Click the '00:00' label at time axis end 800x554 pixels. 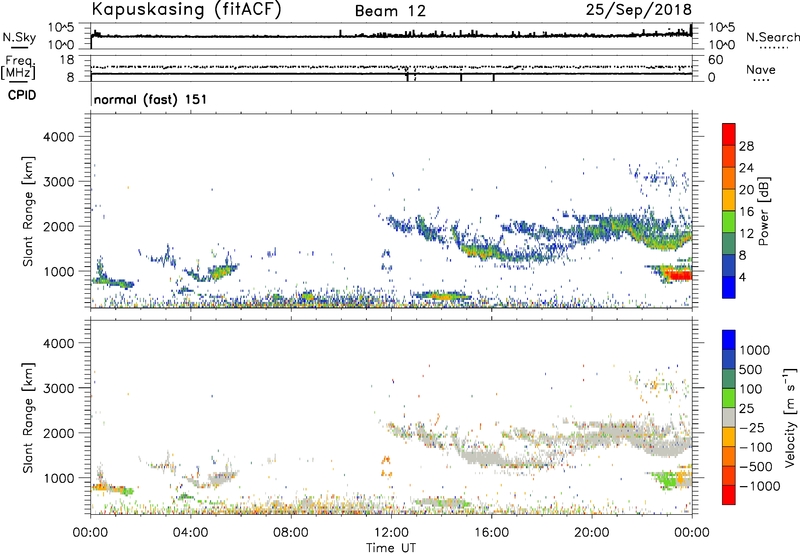(x=692, y=533)
